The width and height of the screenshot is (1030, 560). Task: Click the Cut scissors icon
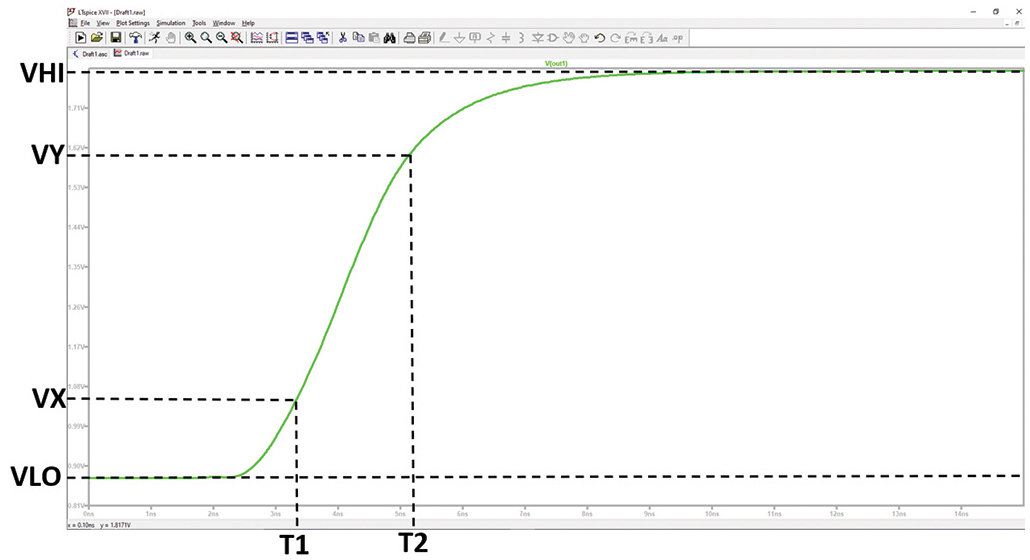[x=342, y=38]
